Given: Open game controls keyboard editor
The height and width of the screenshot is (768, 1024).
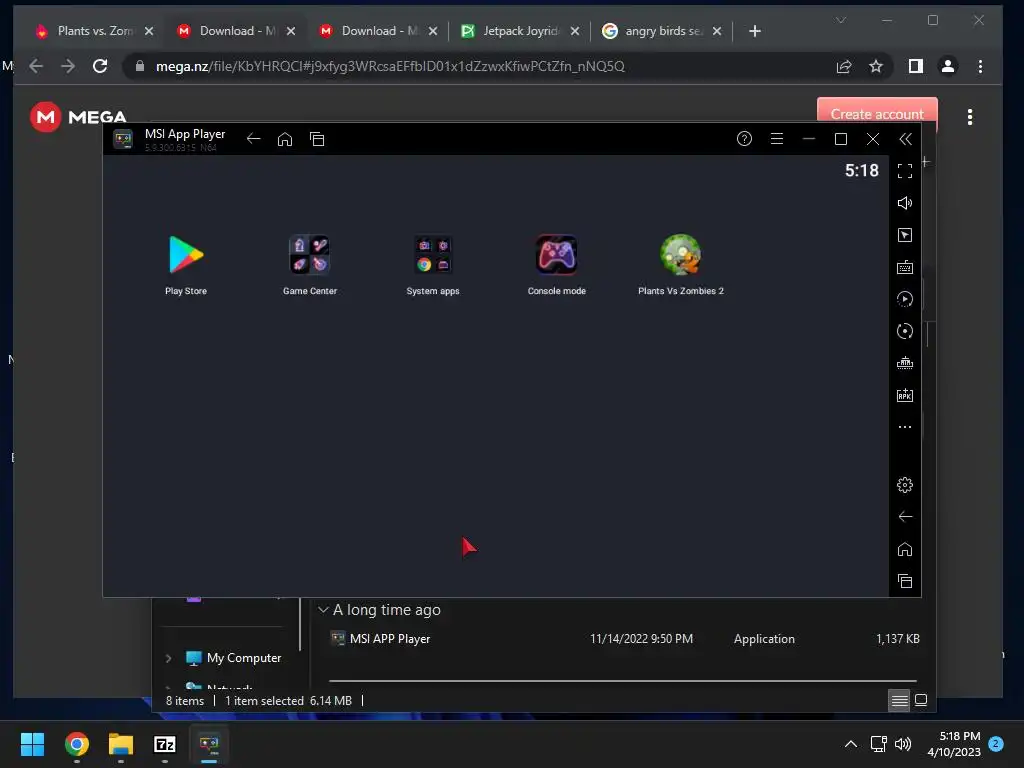Looking at the screenshot, I should pos(904,267).
